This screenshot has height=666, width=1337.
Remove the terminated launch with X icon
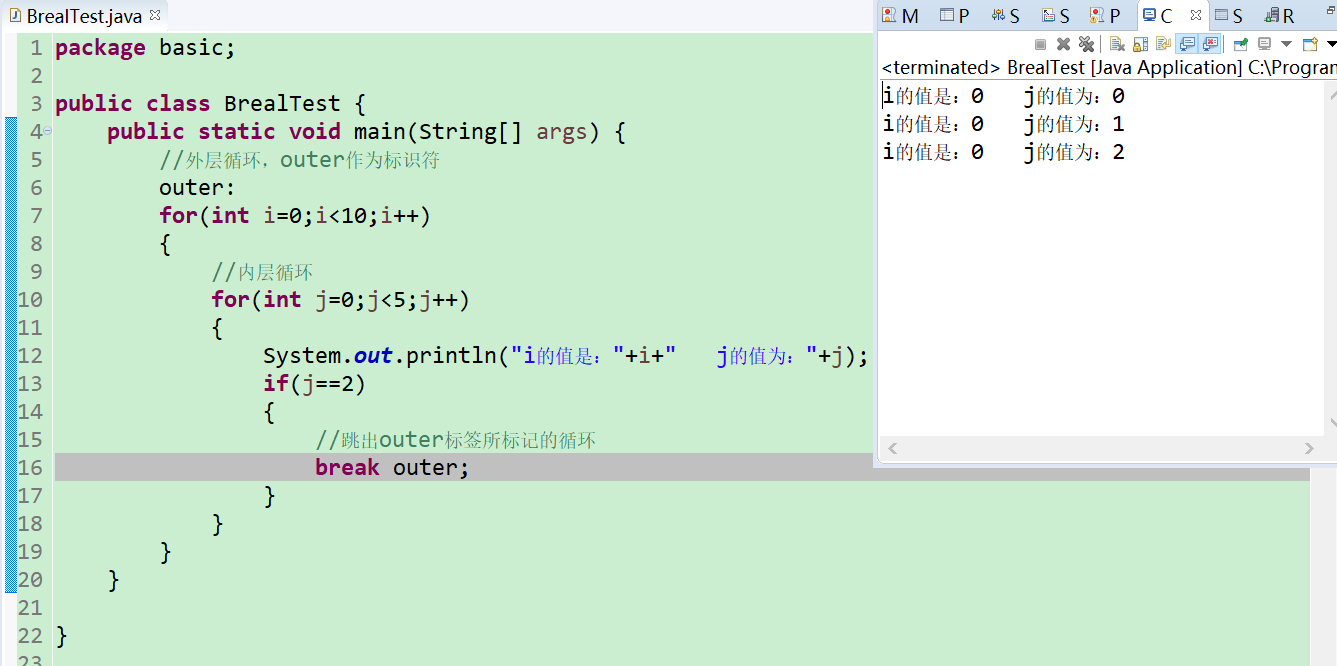click(1063, 44)
